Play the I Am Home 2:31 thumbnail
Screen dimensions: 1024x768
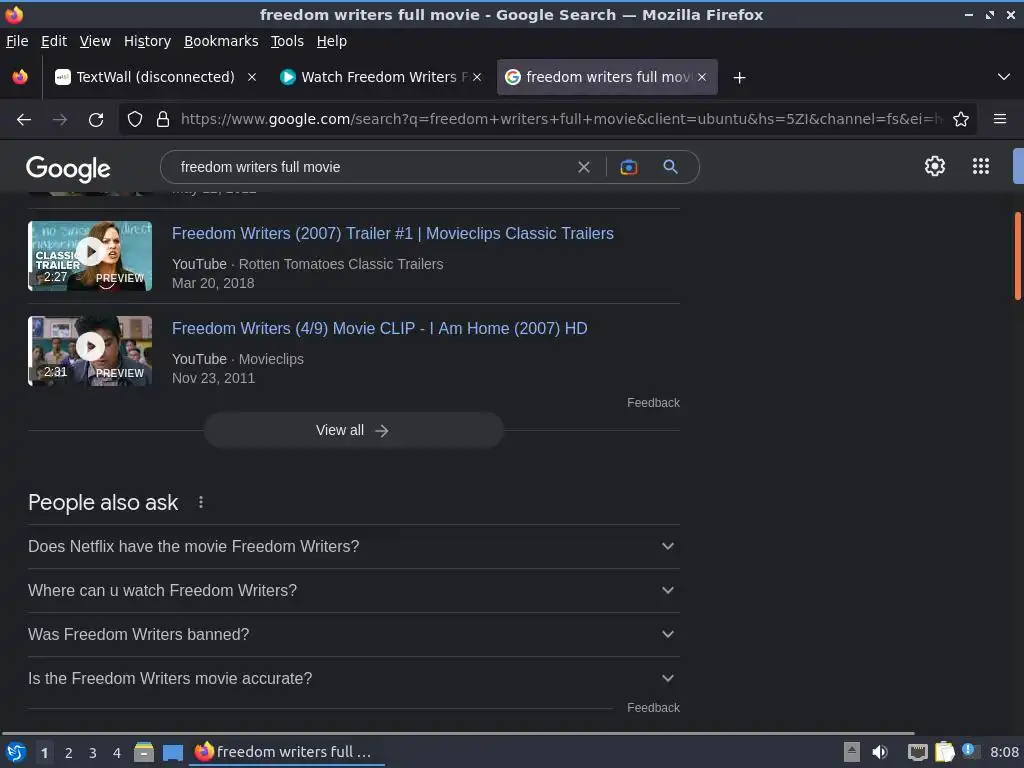coord(90,351)
